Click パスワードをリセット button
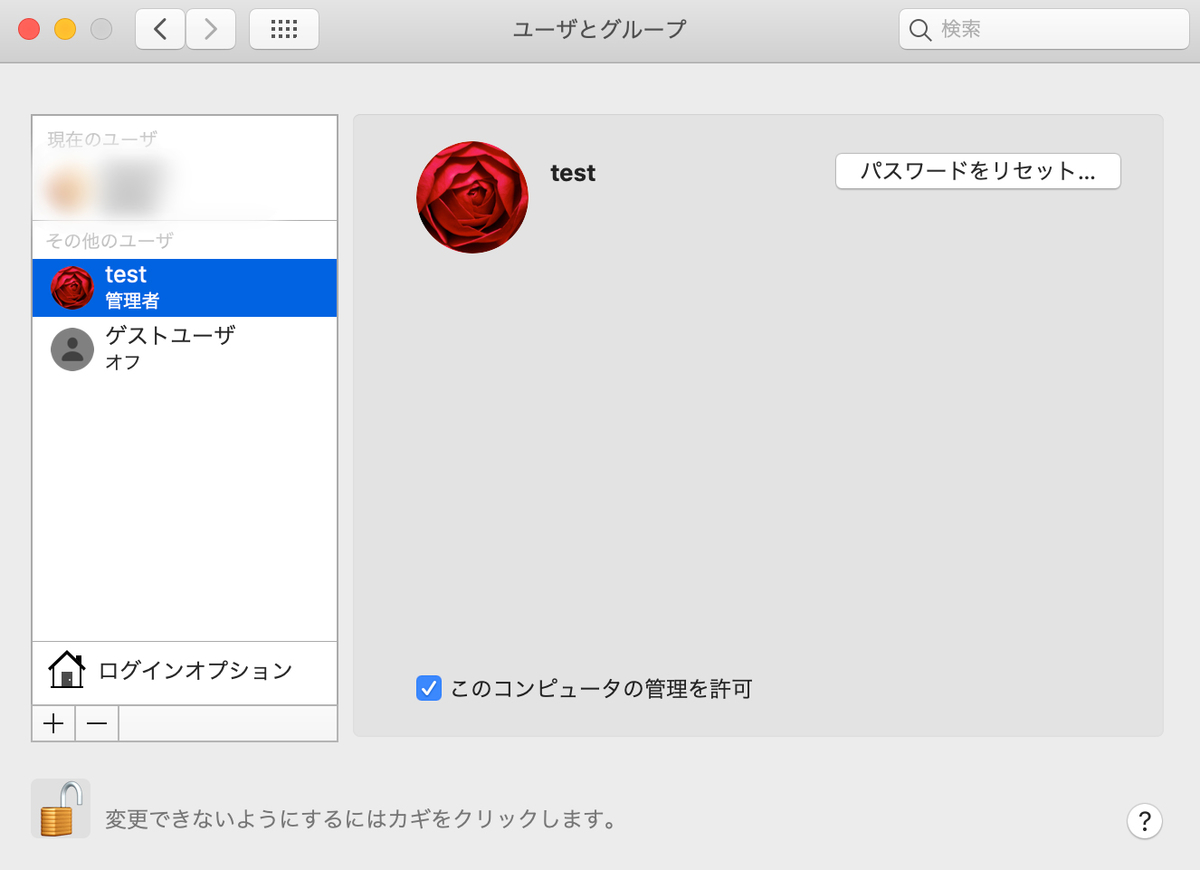 tap(978, 171)
